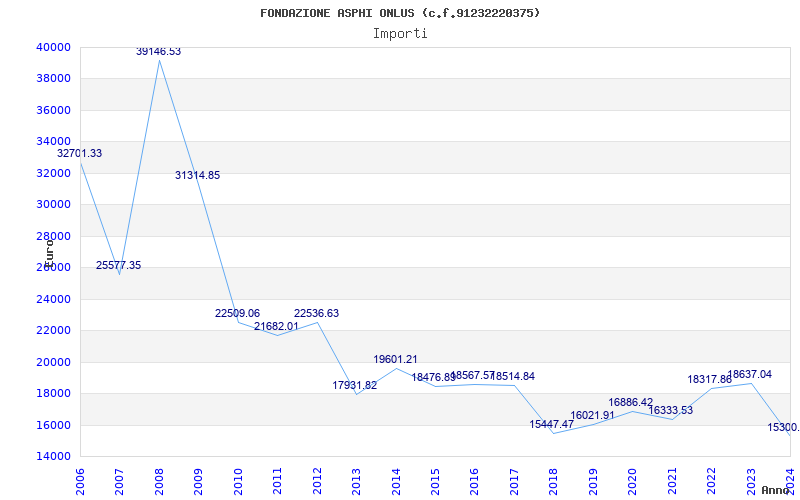Select the data label 31314.85

pos(197,176)
